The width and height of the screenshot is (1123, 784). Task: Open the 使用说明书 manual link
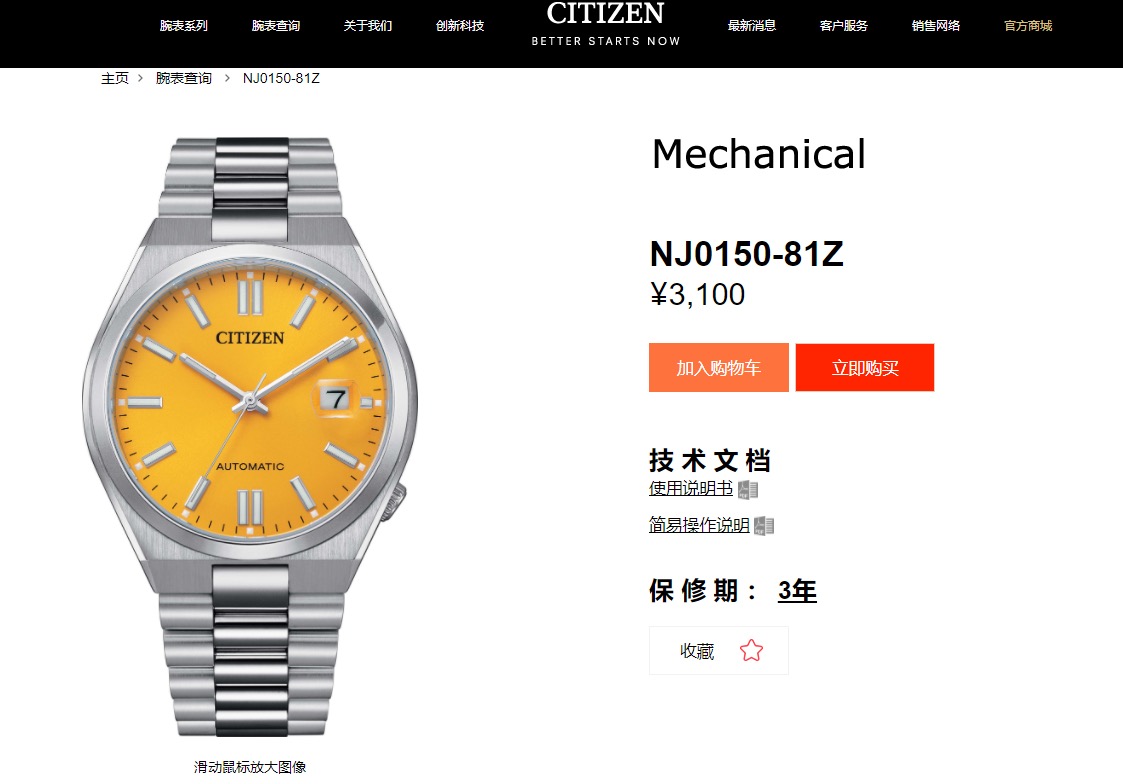(690, 488)
